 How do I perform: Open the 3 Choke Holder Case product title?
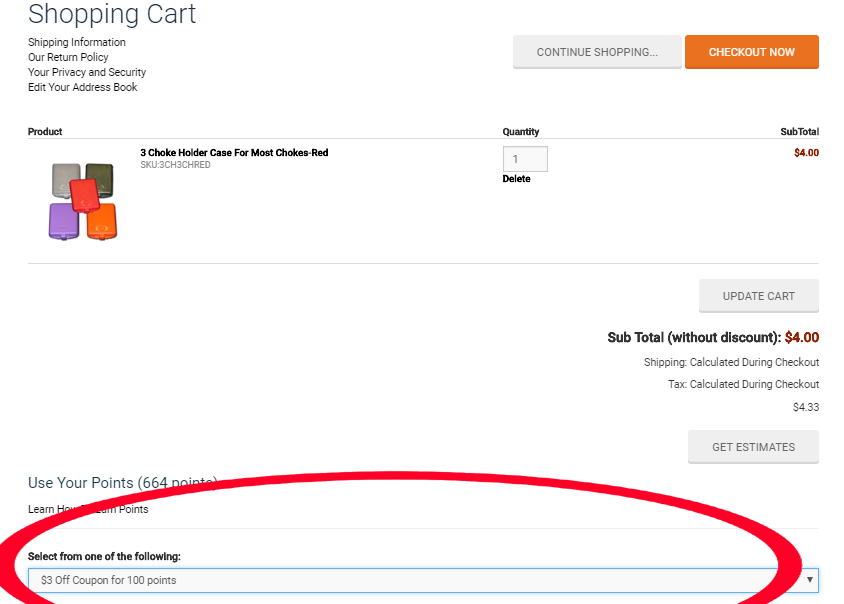pyautogui.click(x=234, y=153)
